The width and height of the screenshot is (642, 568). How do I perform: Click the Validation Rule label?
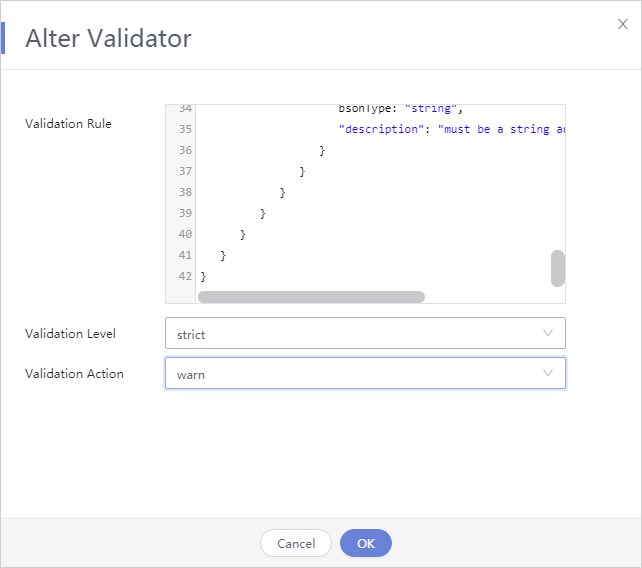point(68,123)
